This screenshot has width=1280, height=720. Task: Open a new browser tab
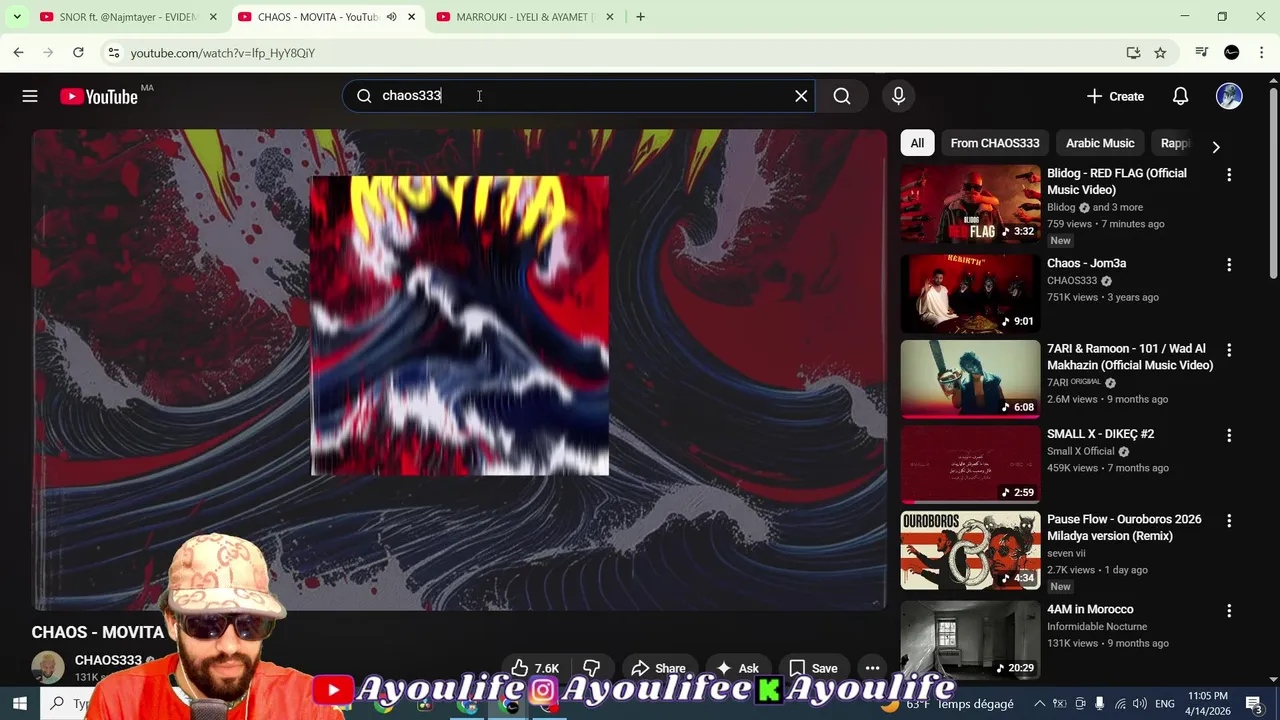click(x=640, y=17)
